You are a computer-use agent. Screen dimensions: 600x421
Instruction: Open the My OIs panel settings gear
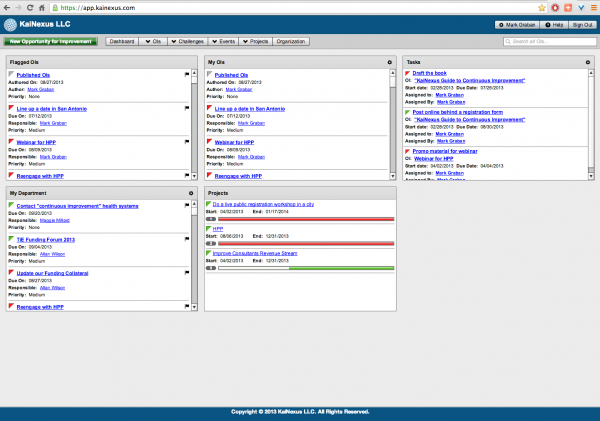tap(390, 62)
